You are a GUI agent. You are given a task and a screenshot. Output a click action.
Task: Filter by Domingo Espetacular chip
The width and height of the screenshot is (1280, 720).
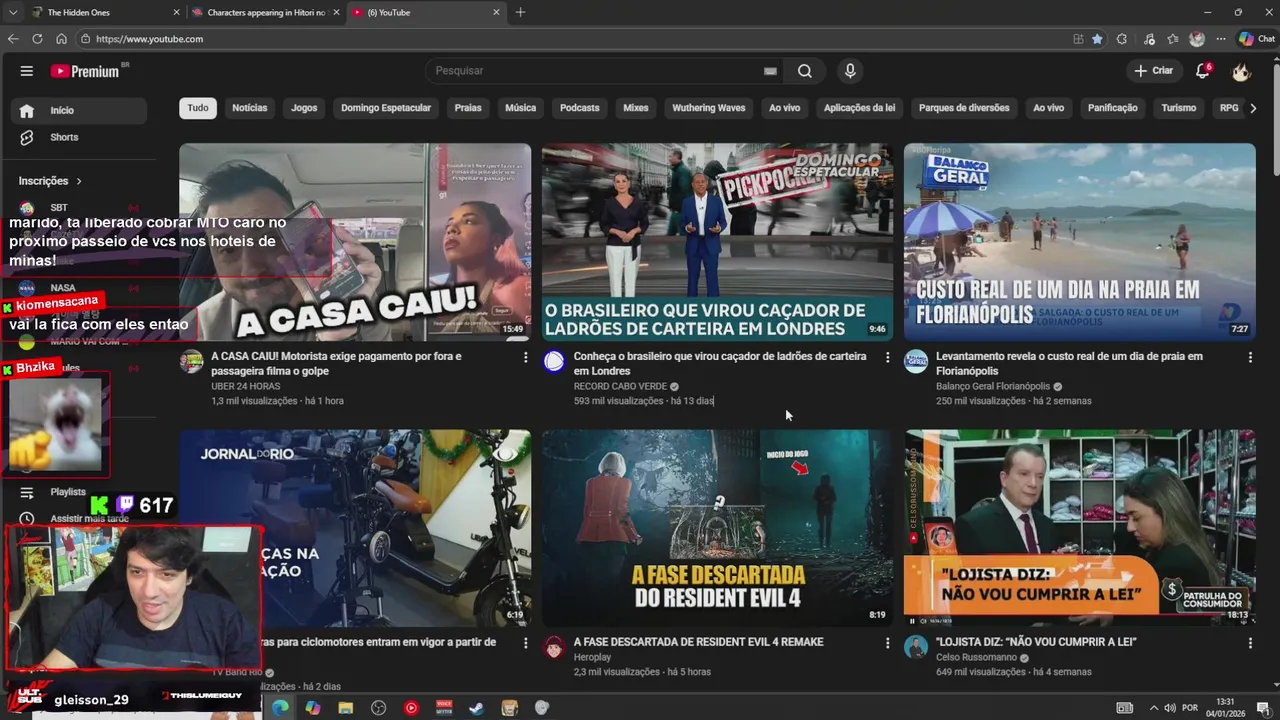pos(386,108)
